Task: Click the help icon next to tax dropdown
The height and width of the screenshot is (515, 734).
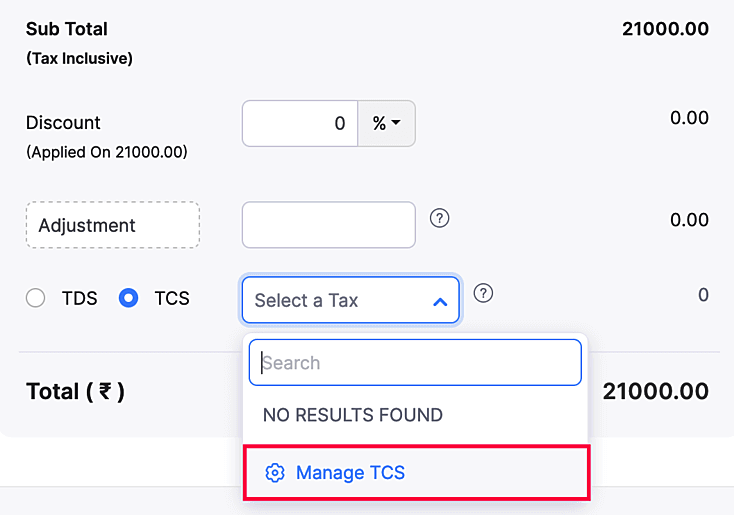Action: click(483, 293)
